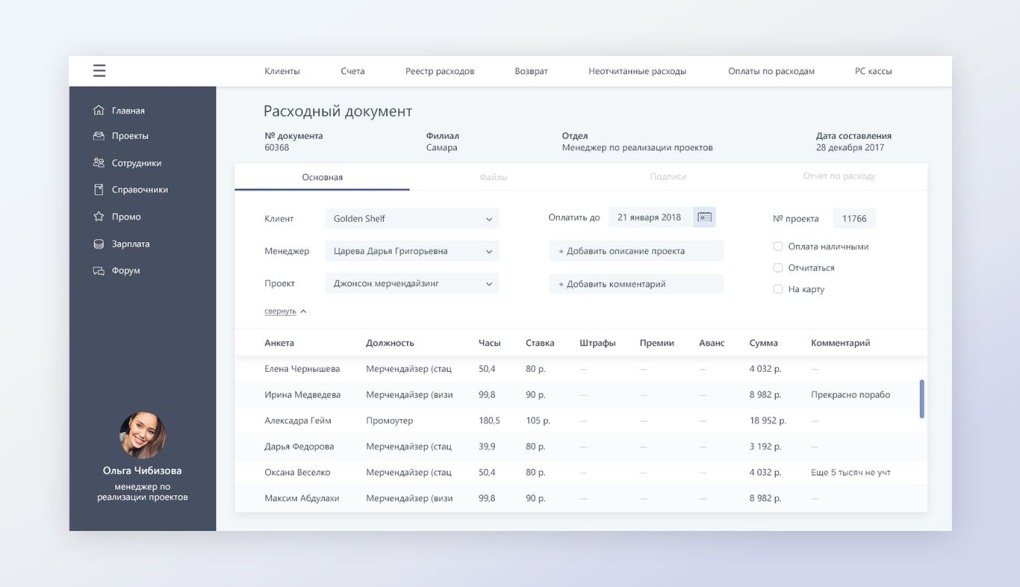This screenshot has width=1020, height=587.
Task: Open the hamburger menu icon
Action: (x=99, y=71)
